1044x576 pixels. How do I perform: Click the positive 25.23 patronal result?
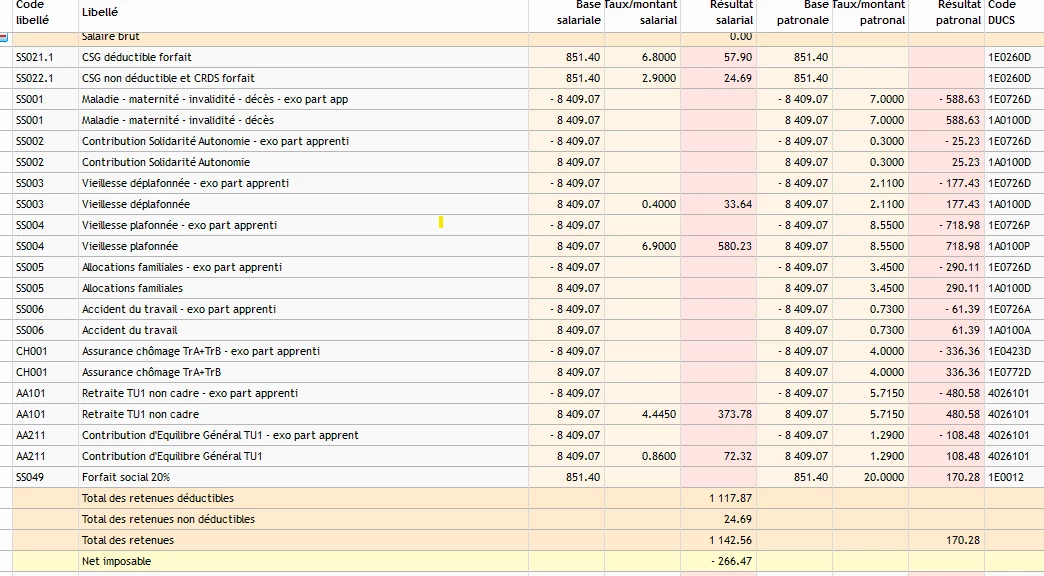coord(965,162)
